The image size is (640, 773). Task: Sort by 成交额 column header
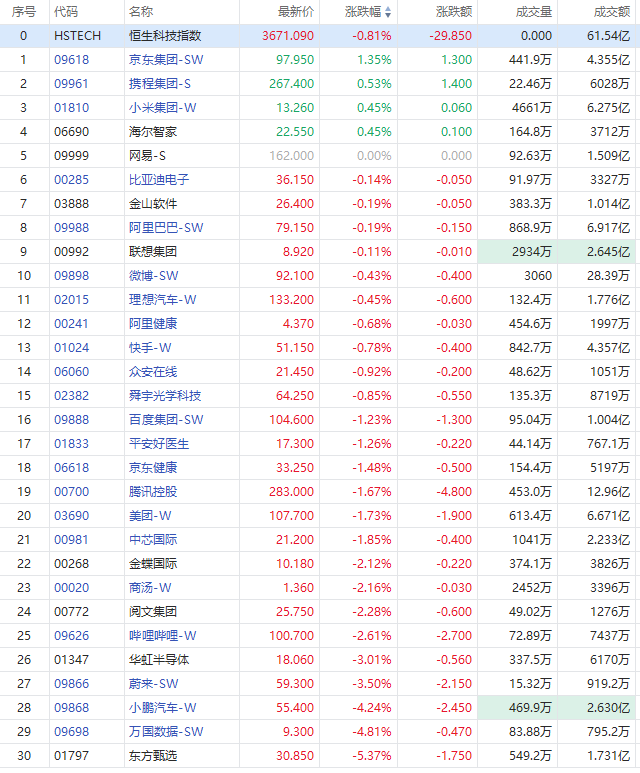pos(612,12)
